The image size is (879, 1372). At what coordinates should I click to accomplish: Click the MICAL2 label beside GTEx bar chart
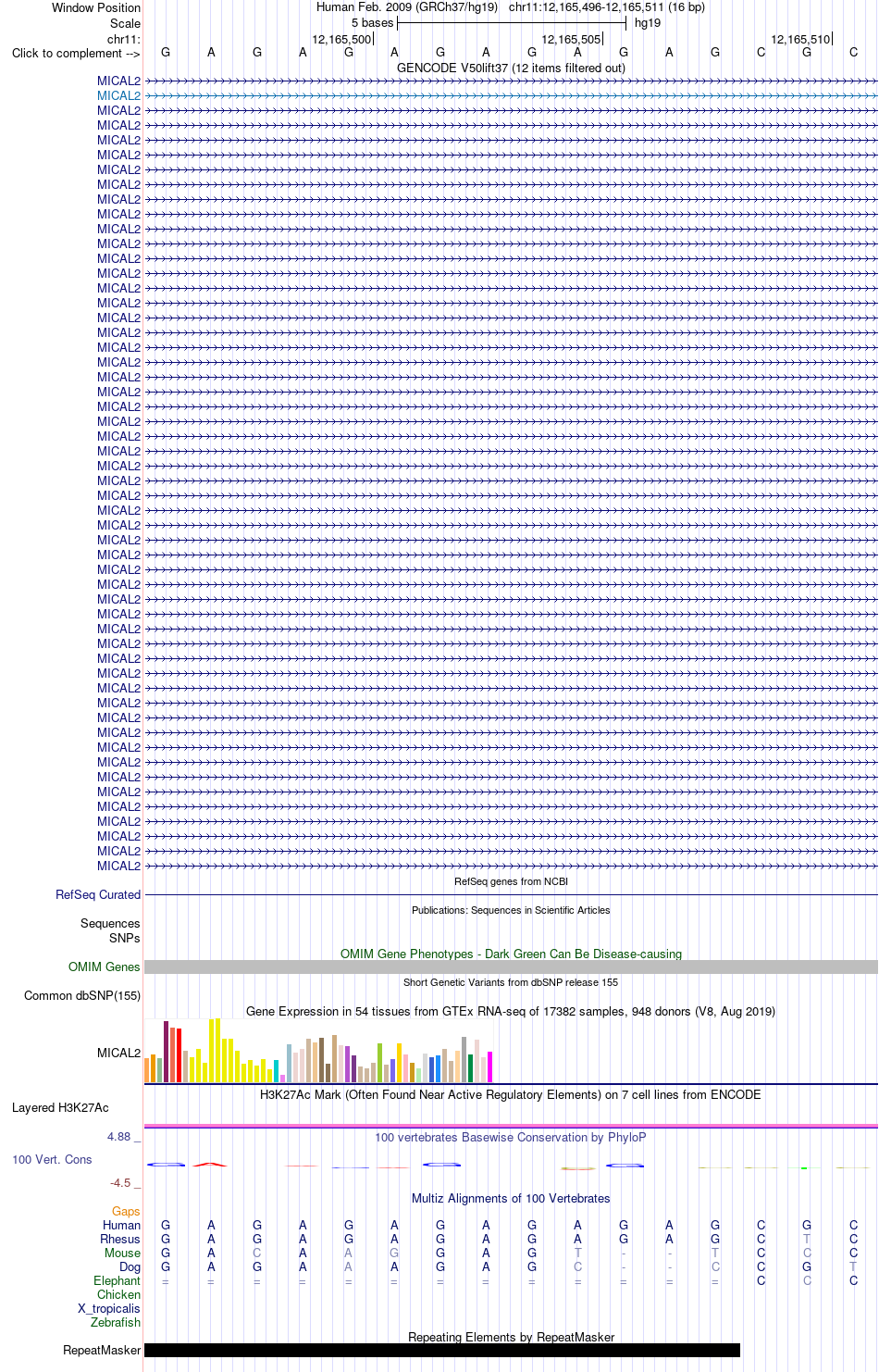pos(118,1053)
